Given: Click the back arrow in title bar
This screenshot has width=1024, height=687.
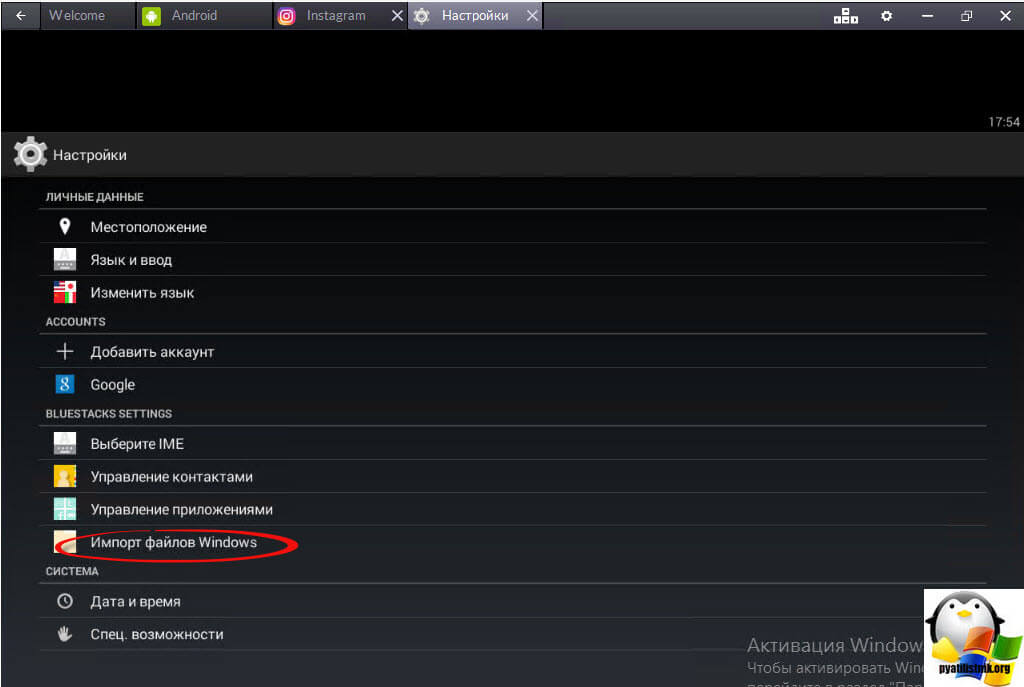Looking at the screenshot, I should 20,16.
